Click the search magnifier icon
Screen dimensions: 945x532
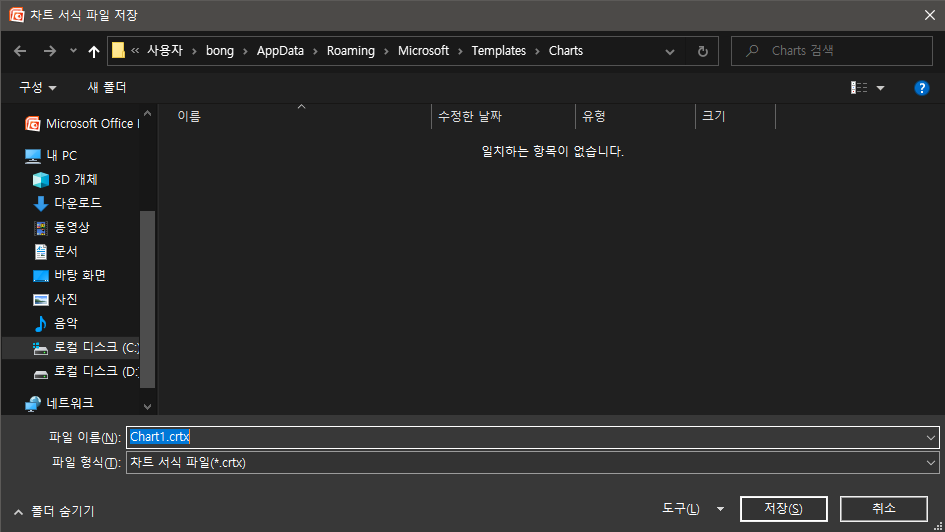(752, 51)
